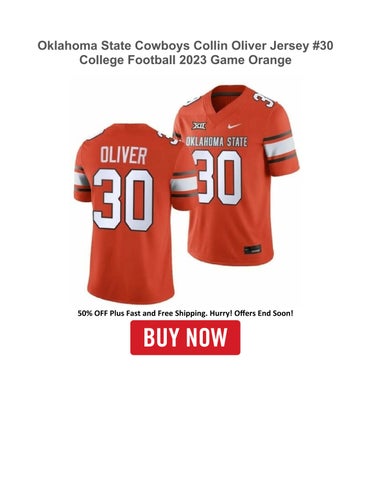Screen dimensions: 371x480
Task: Click the College Football 2023 Game Orange line
Action: point(185,60)
